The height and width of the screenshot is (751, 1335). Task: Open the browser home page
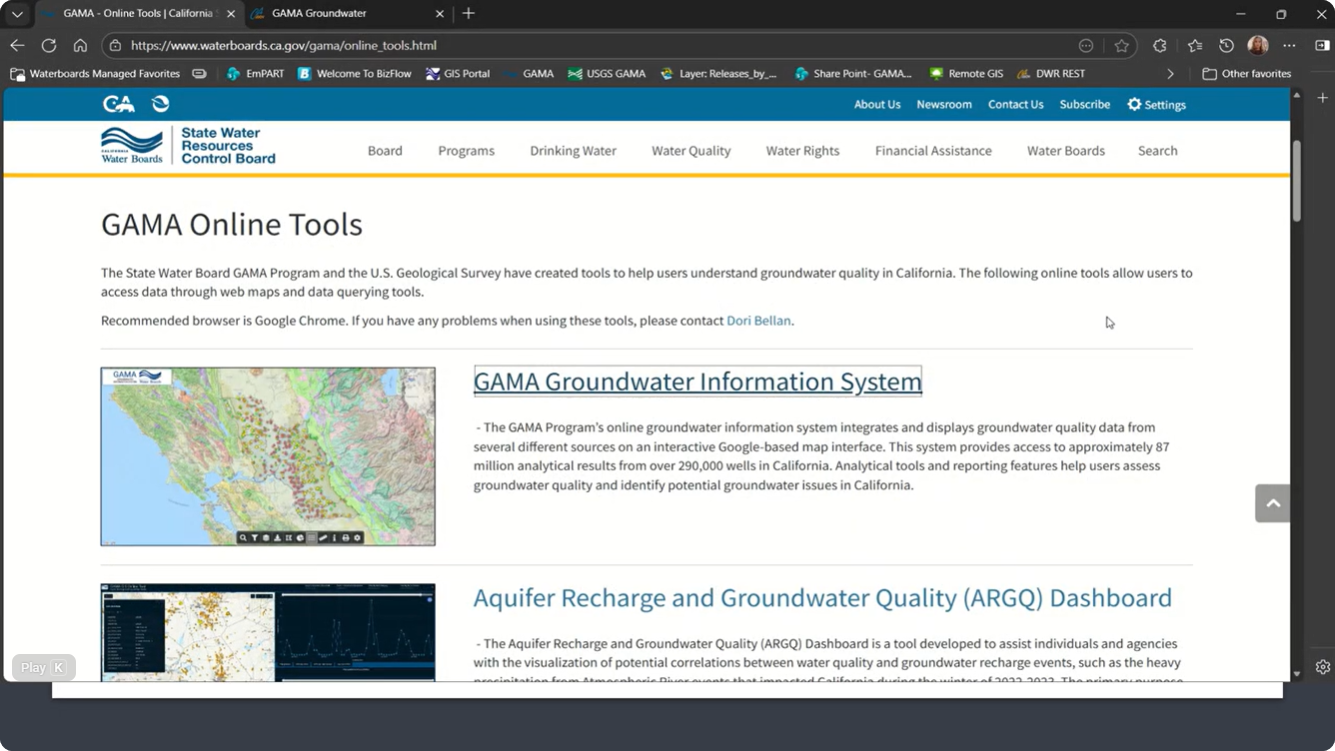[x=80, y=45]
